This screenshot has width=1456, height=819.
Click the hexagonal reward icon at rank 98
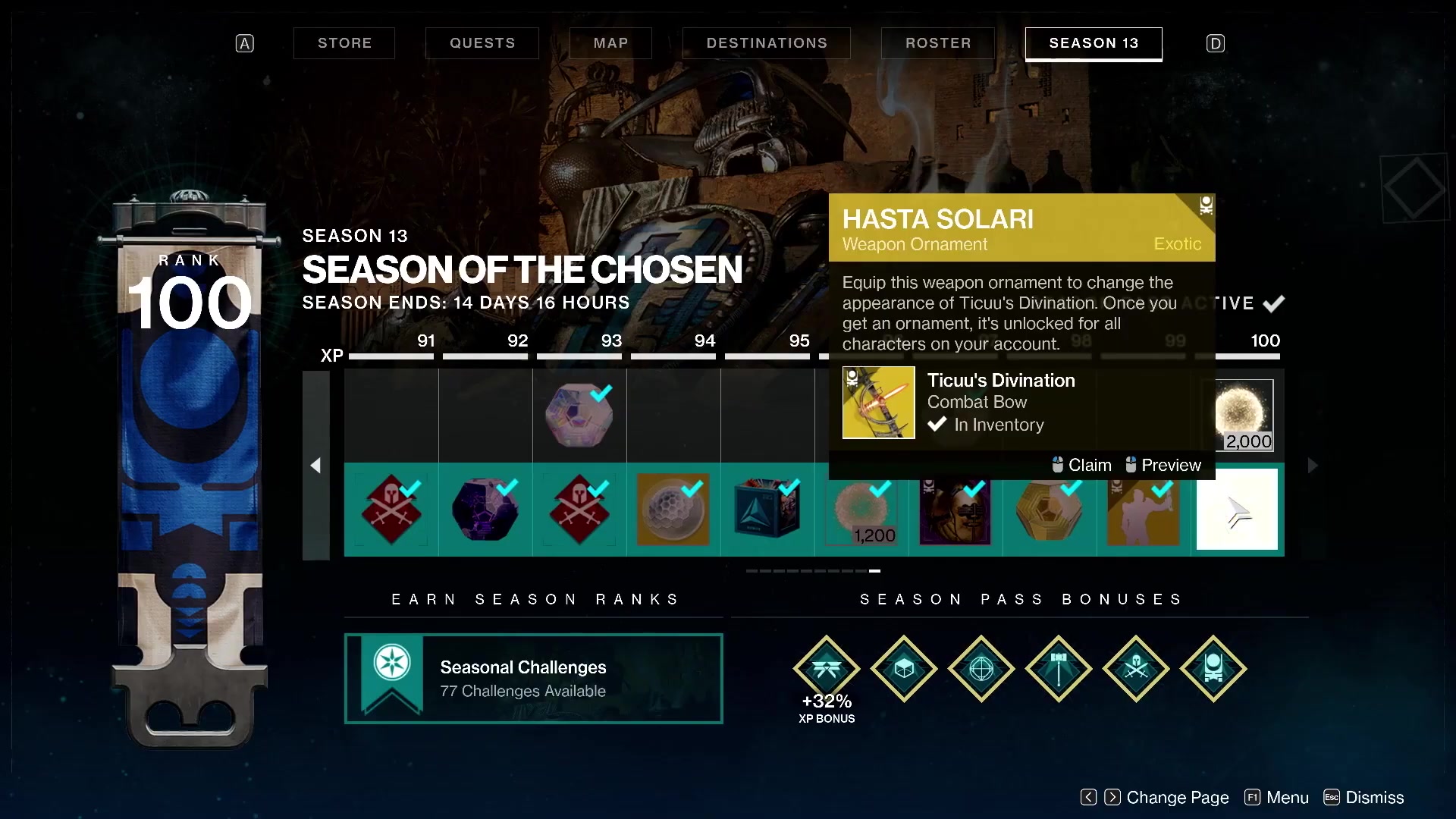pyautogui.click(x=1049, y=509)
